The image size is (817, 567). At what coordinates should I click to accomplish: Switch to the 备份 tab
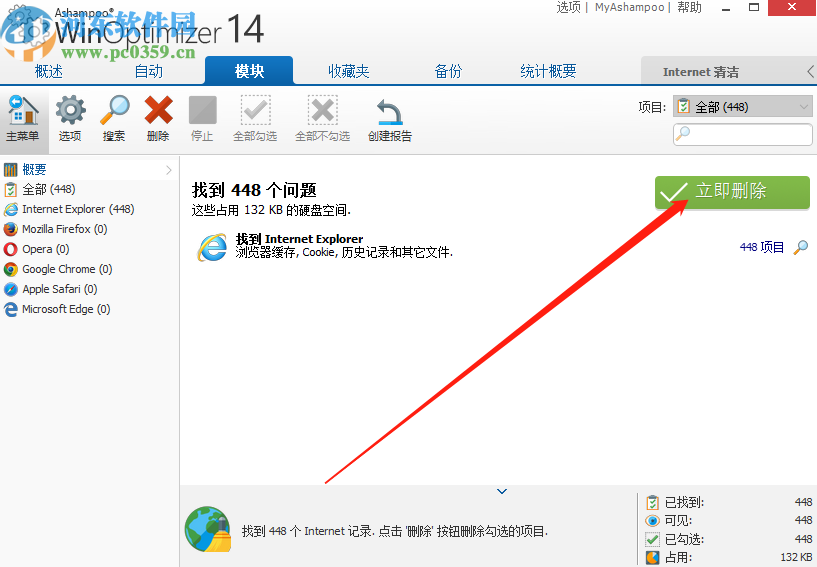tap(448, 71)
